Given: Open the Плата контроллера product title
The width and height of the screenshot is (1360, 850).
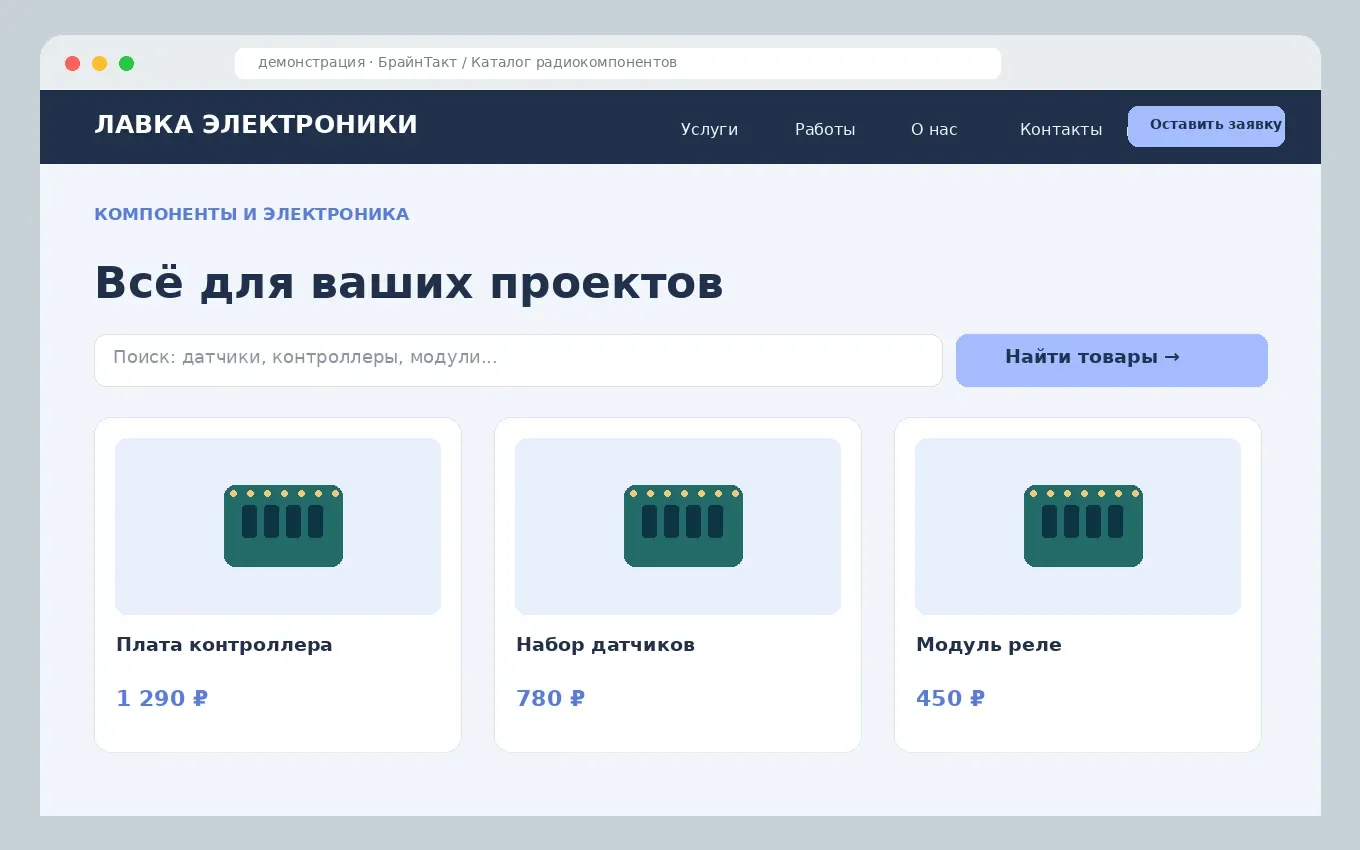Looking at the screenshot, I should [x=224, y=645].
